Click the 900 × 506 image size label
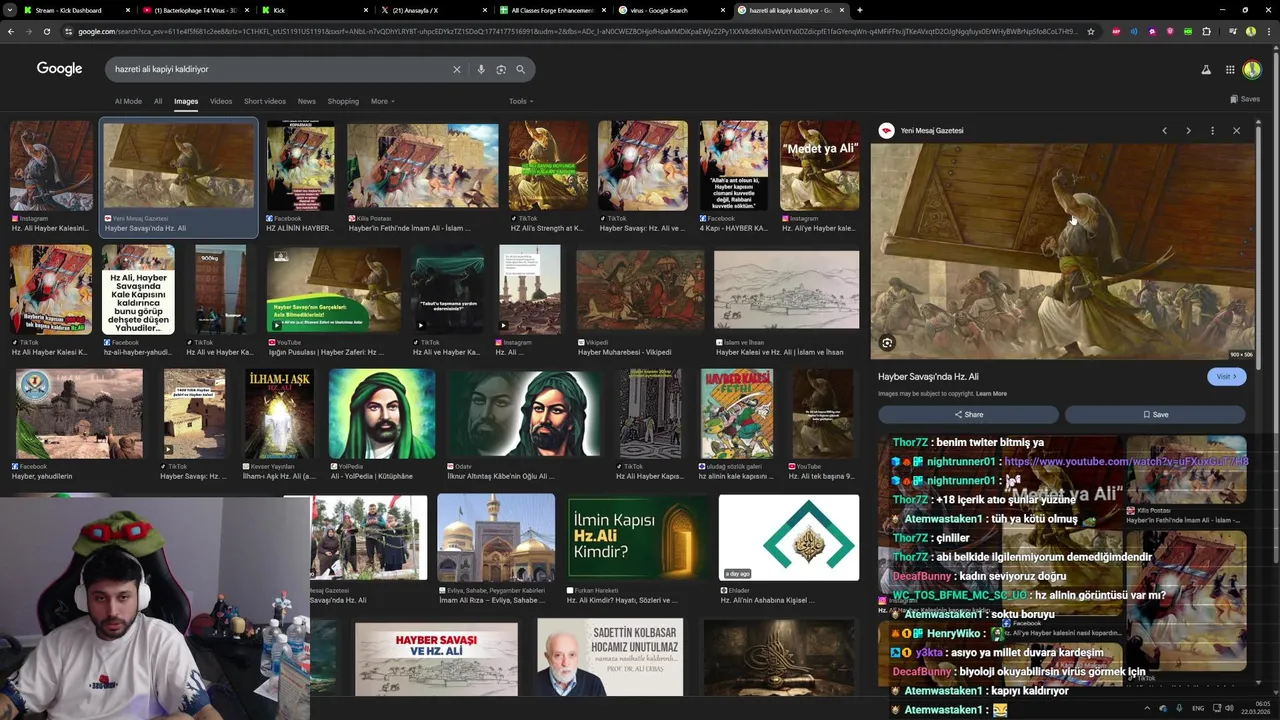1280x720 pixels. 1241,354
